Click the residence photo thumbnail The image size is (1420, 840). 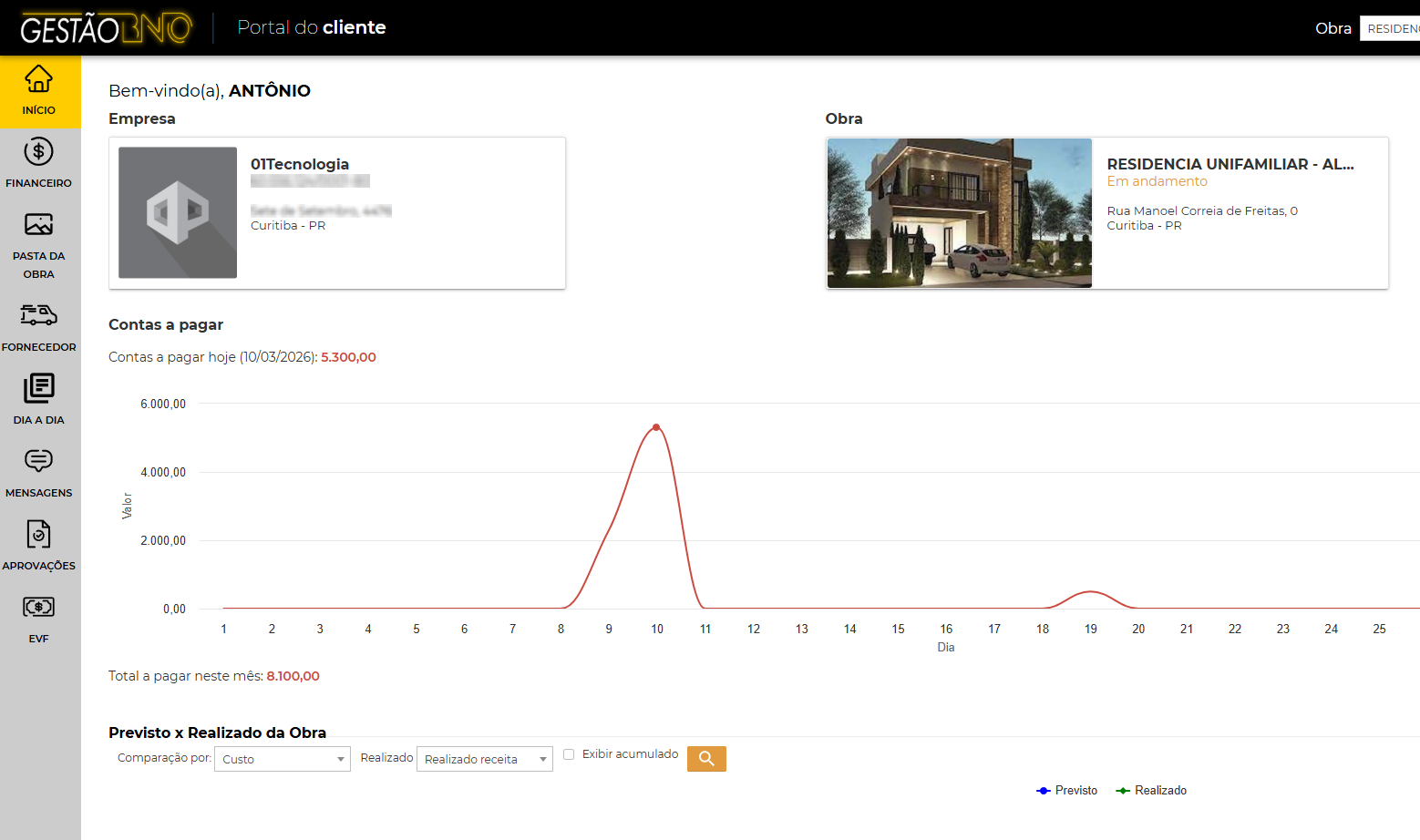point(959,213)
